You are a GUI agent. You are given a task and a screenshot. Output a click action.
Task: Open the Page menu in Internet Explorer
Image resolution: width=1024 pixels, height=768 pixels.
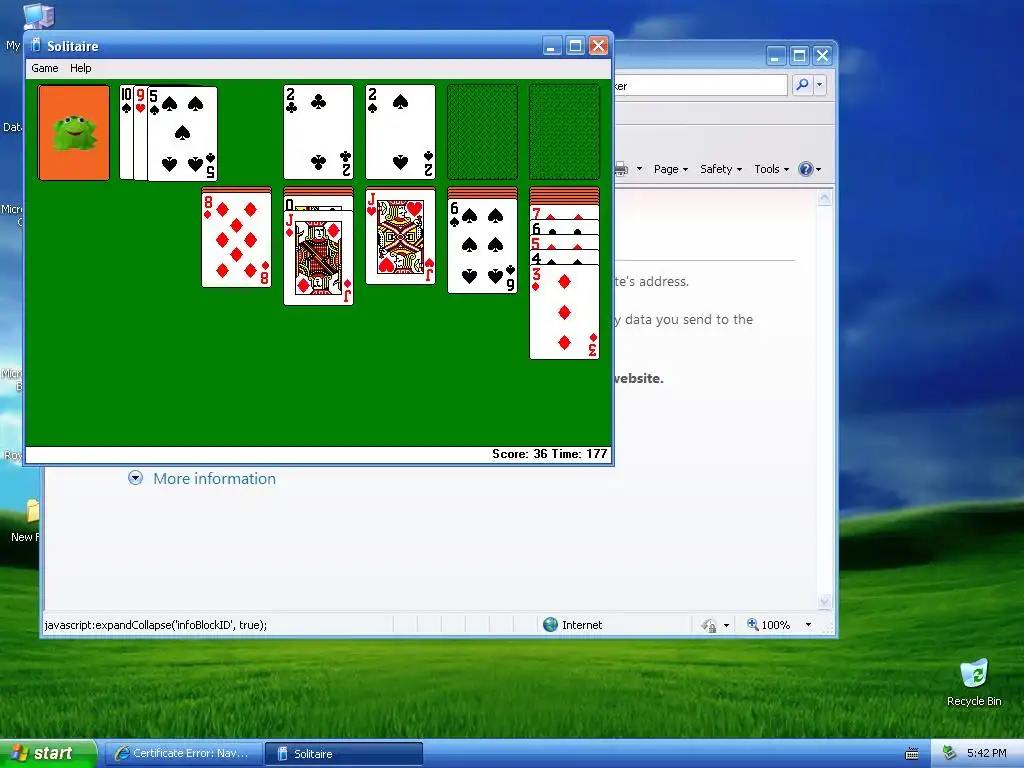tap(671, 169)
